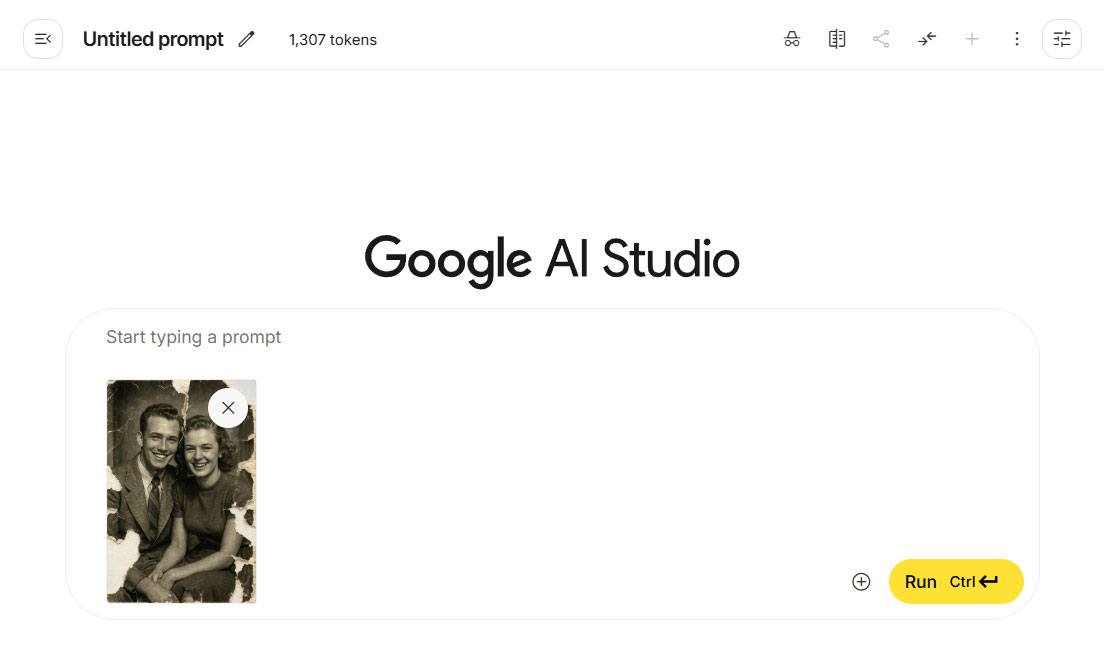Click the converging arrows compare icon
This screenshot has width=1104, height=656.
tap(927, 39)
